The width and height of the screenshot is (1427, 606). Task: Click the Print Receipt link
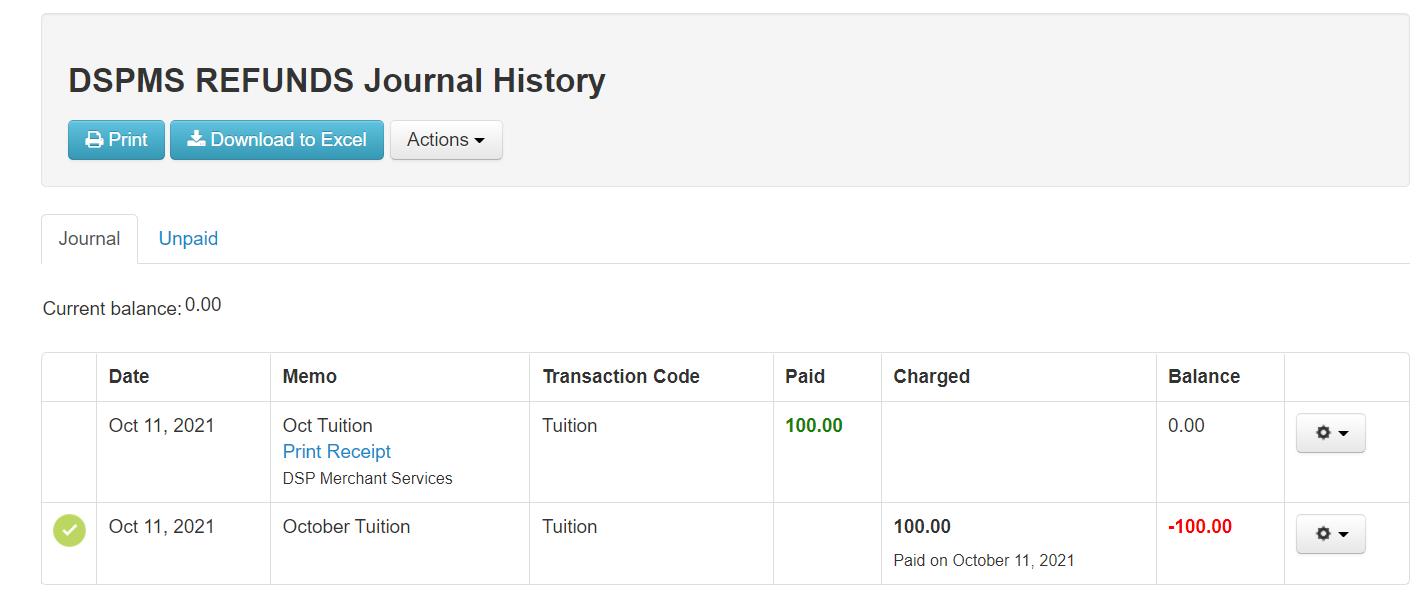point(337,452)
